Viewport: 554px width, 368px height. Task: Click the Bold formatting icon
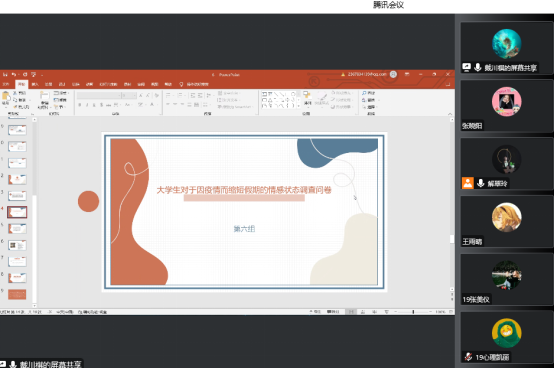coord(80,105)
